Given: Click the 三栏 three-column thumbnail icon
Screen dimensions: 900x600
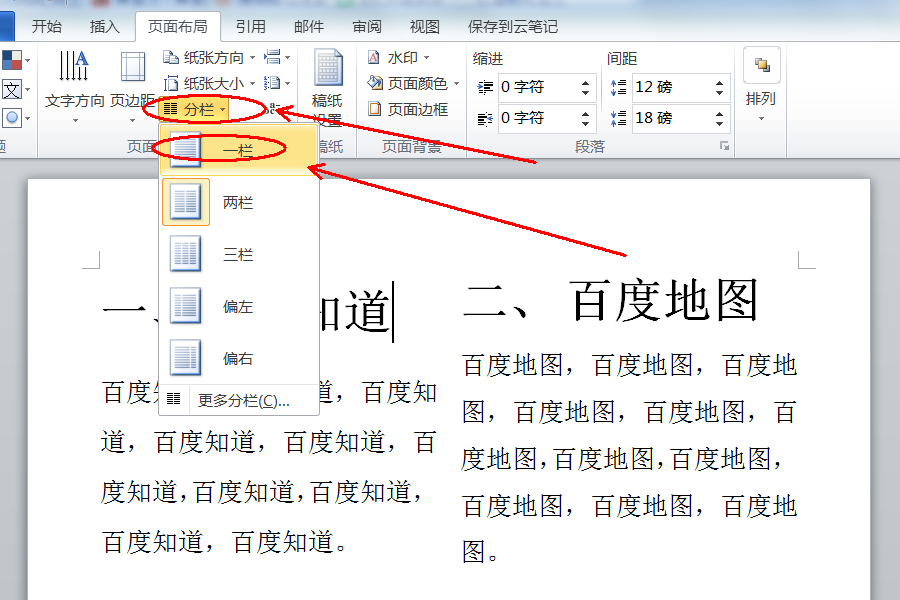Looking at the screenshot, I should pos(185,254).
